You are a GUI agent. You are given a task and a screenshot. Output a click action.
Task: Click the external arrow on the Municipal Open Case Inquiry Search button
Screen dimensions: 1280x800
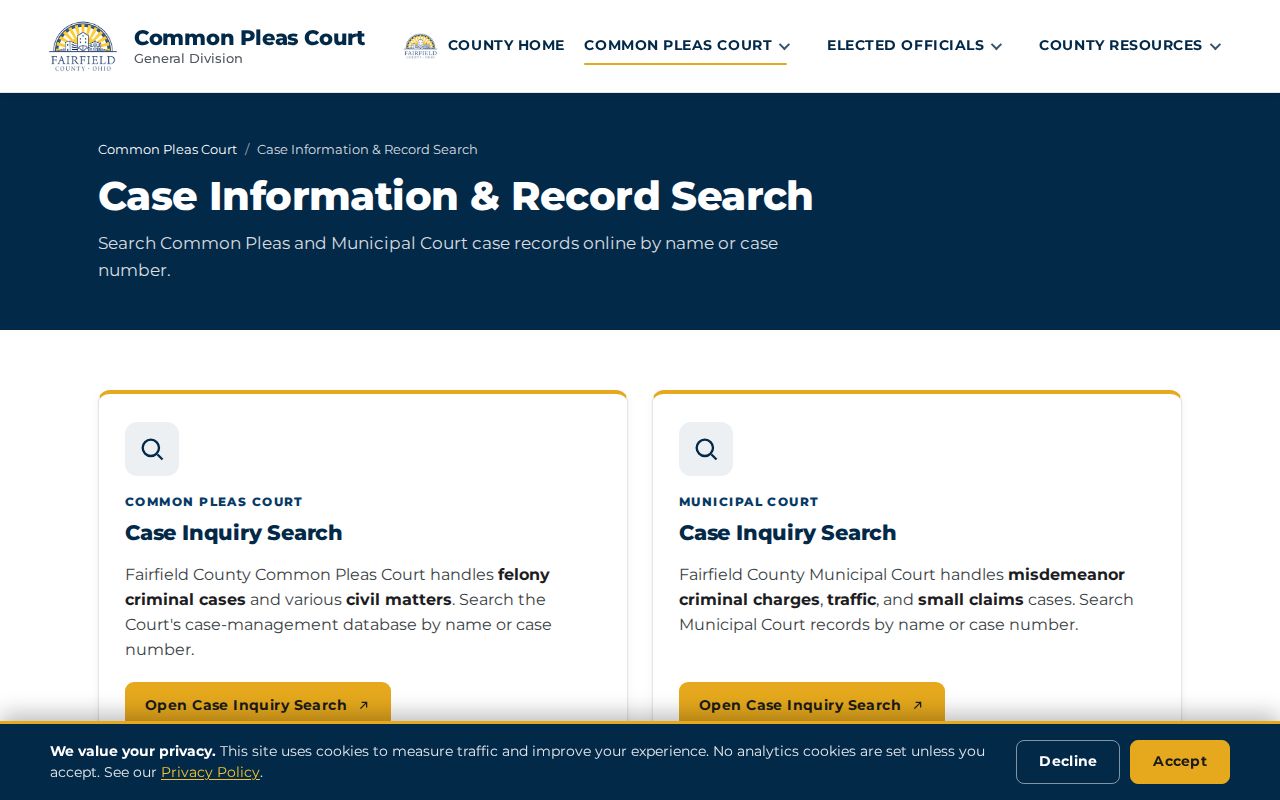[x=918, y=705]
